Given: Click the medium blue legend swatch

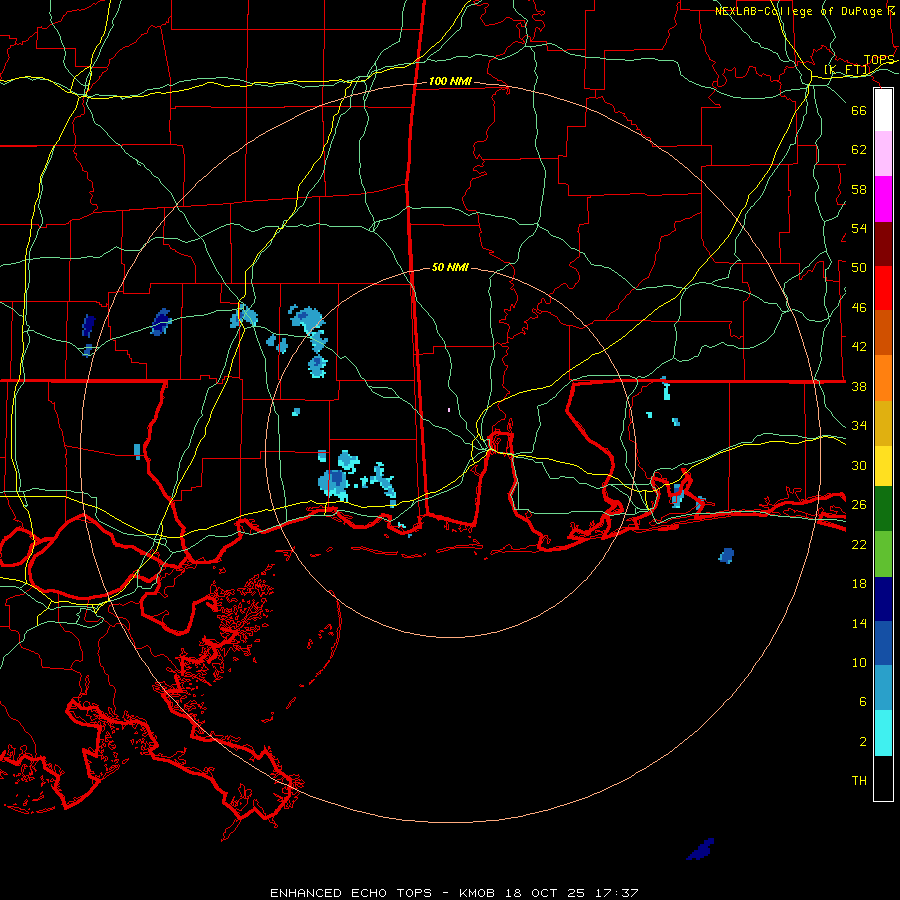Looking at the screenshot, I should point(883,643).
